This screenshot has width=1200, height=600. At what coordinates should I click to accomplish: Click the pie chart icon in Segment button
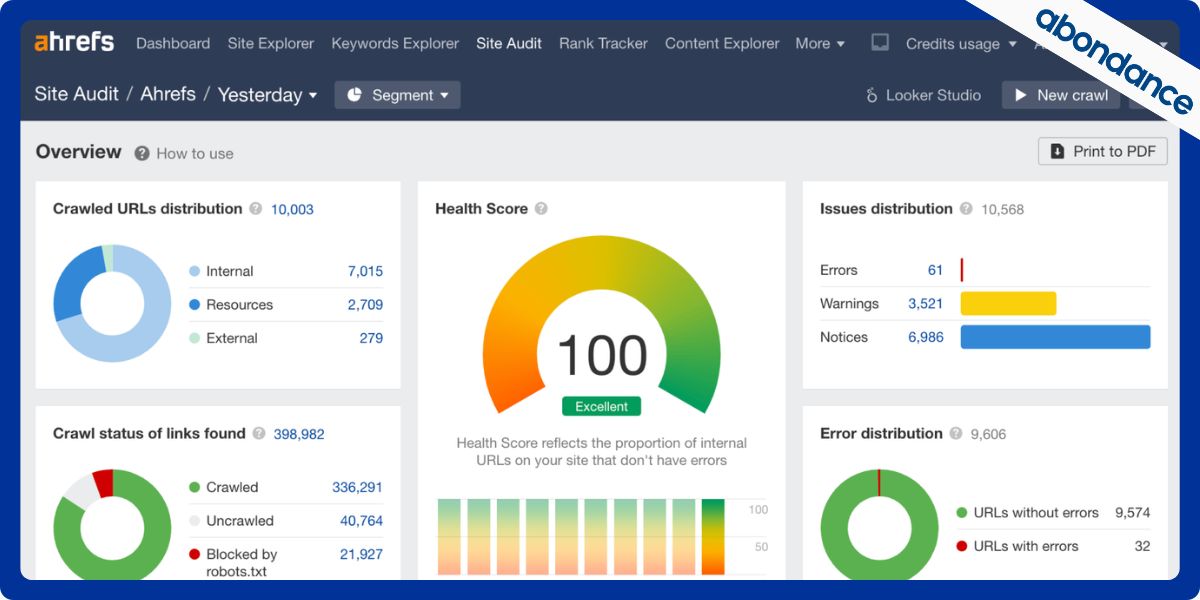pyautogui.click(x=355, y=95)
